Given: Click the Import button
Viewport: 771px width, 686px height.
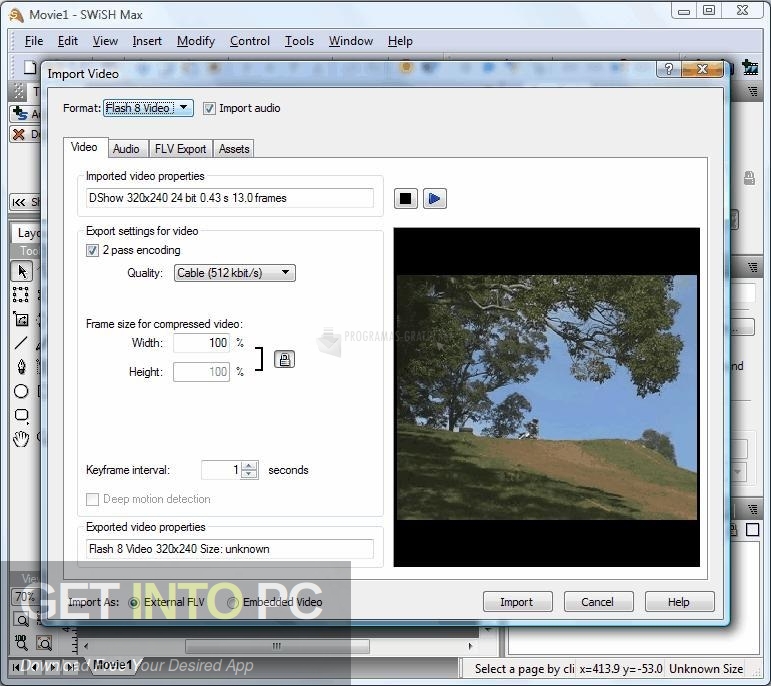Looking at the screenshot, I should coord(517,602).
